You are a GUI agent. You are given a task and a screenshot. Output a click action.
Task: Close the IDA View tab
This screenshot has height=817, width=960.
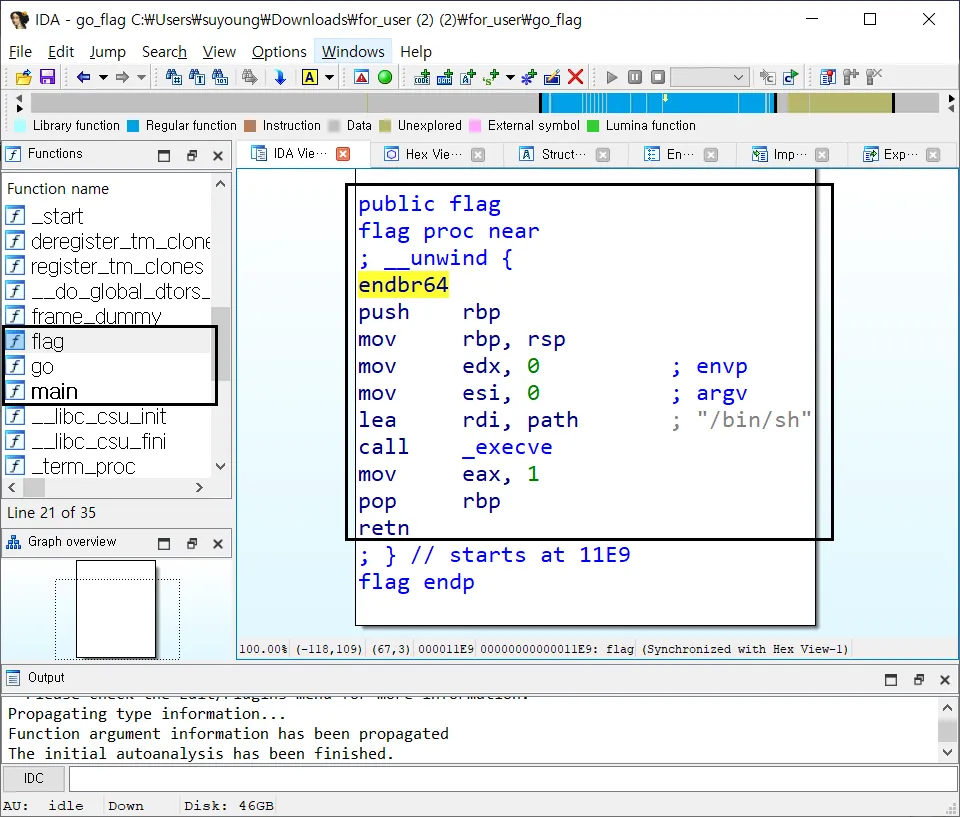click(x=343, y=154)
